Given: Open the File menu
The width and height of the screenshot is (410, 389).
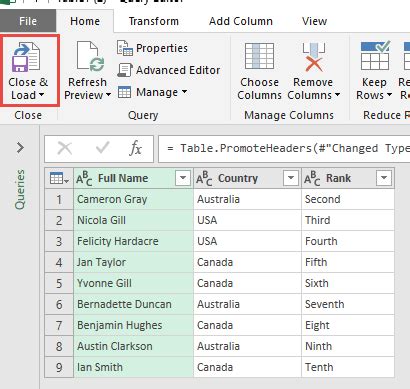Looking at the screenshot, I should pos(28,21).
